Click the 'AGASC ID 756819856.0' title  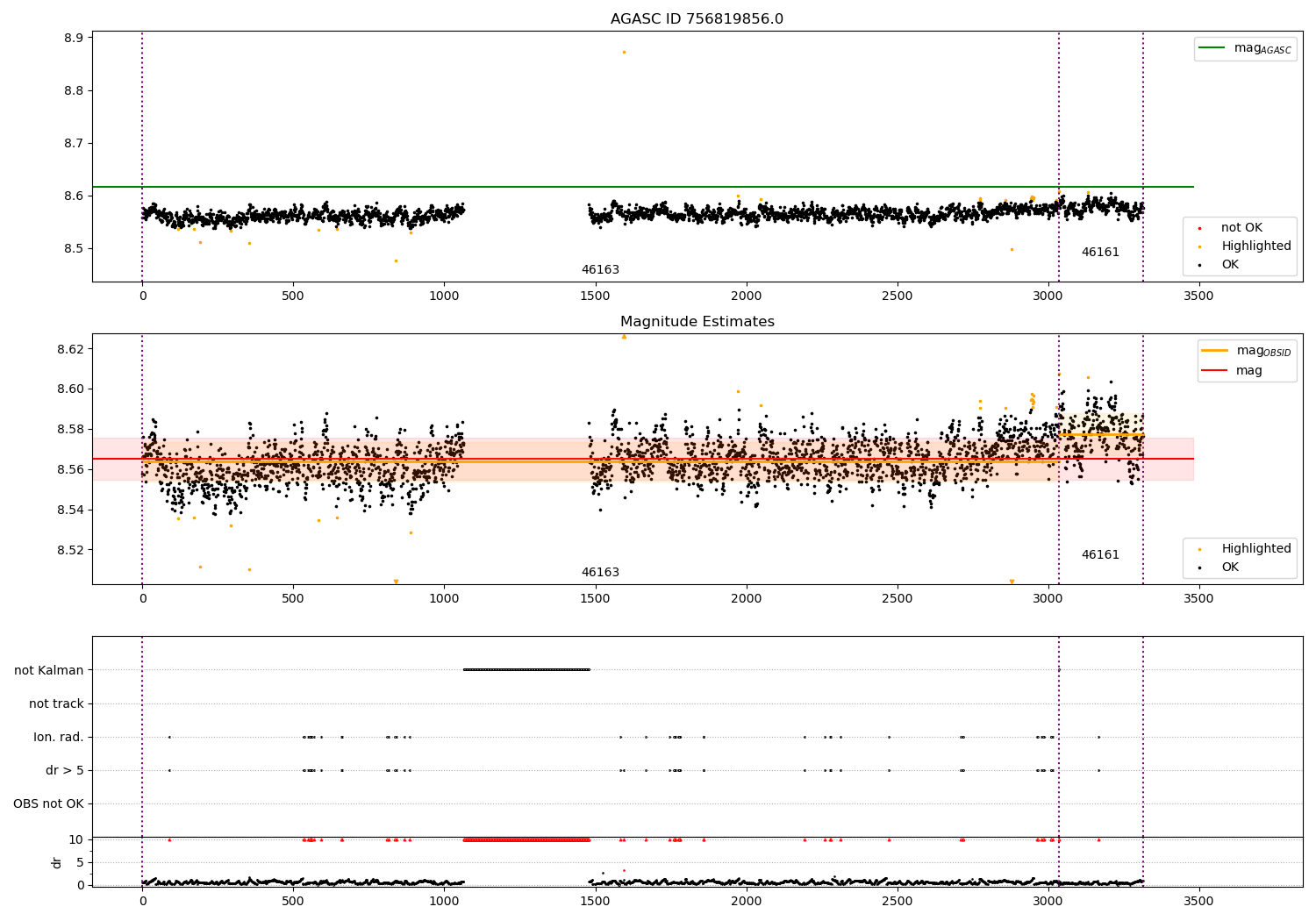(697, 19)
